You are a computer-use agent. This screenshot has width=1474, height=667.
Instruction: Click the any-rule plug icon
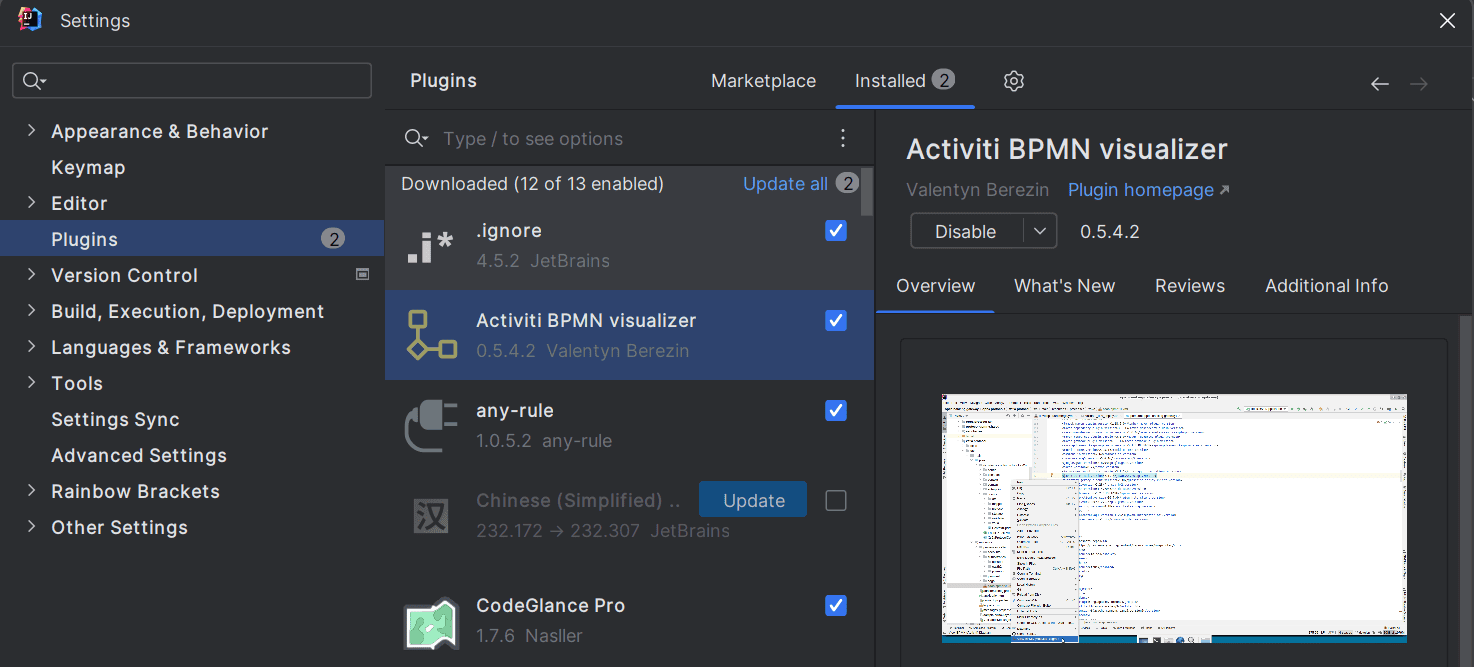pos(431,426)
